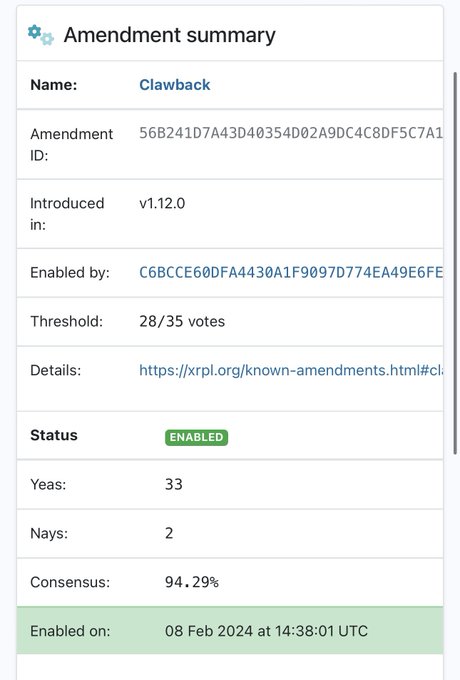Click the 94.29% consensus value
The width and height of the screenshot is (460, 680).
(x=192, y=582)
